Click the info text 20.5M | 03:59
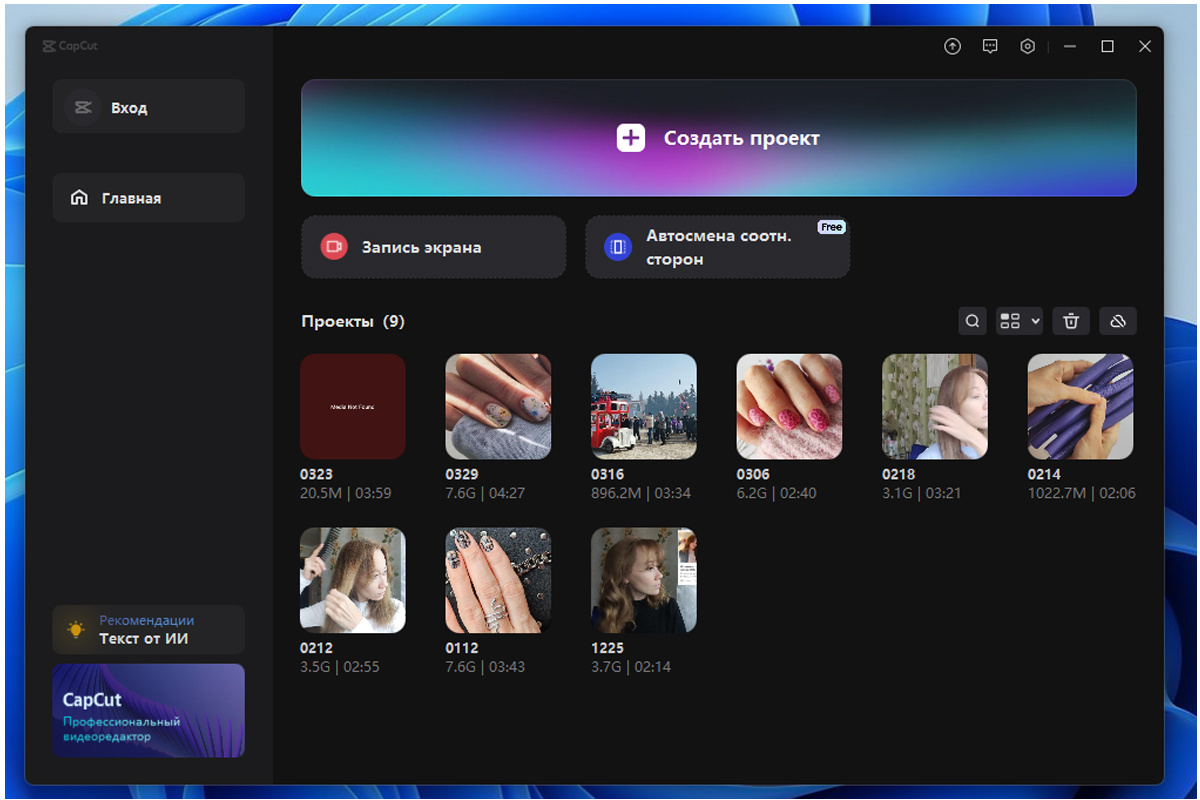The width and height of the screenshot is (1200, 800). tap(346, 493)
